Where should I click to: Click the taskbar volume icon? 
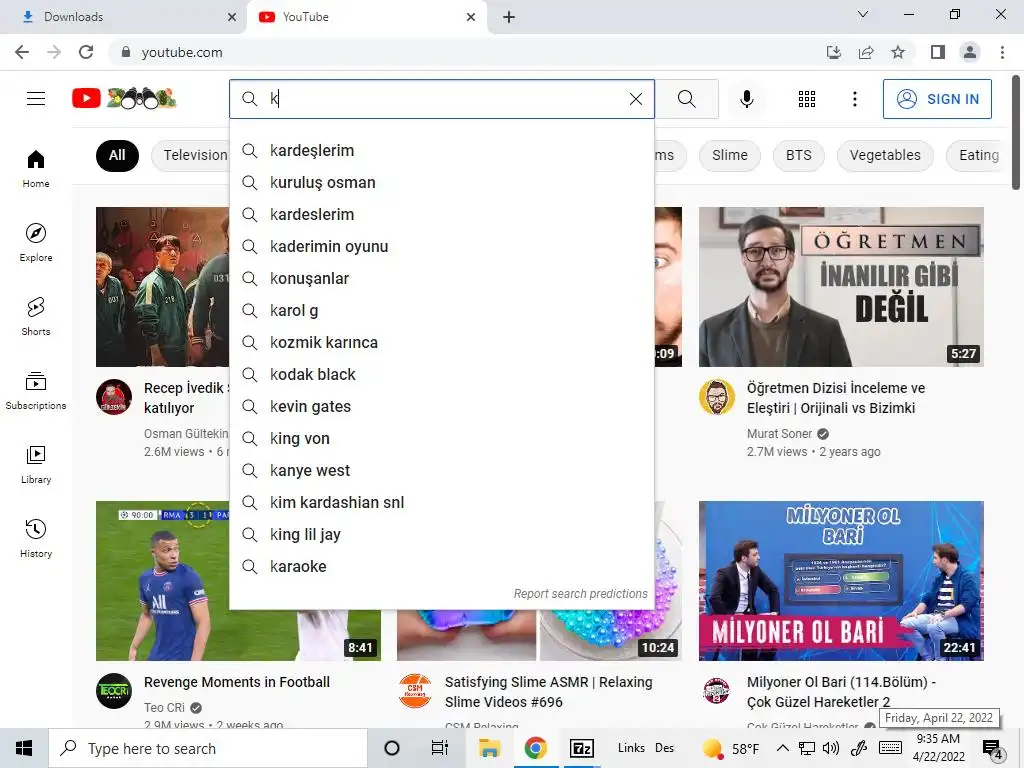click(831, 748)
